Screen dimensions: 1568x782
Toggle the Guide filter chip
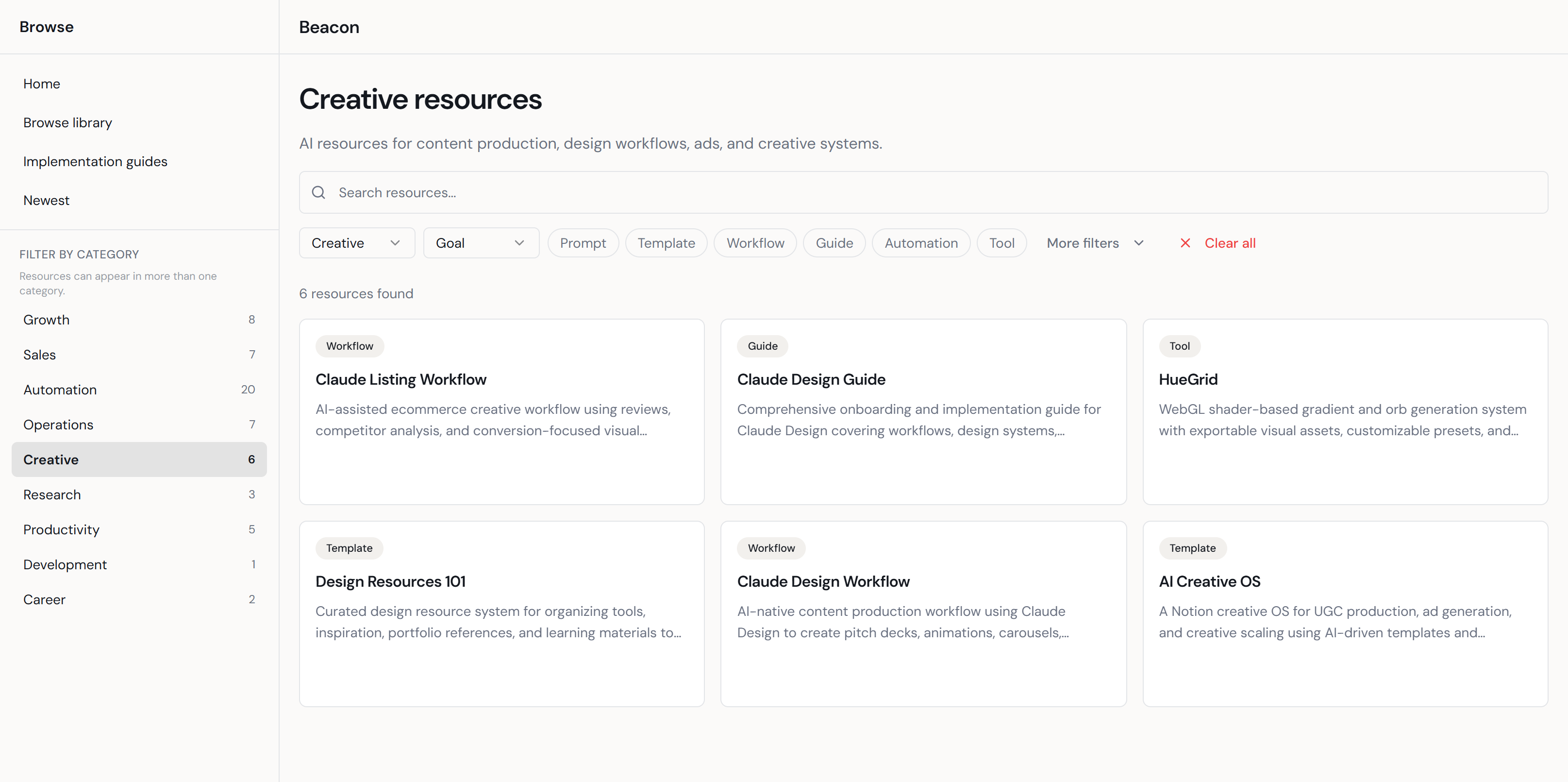(x=834, y=243)
